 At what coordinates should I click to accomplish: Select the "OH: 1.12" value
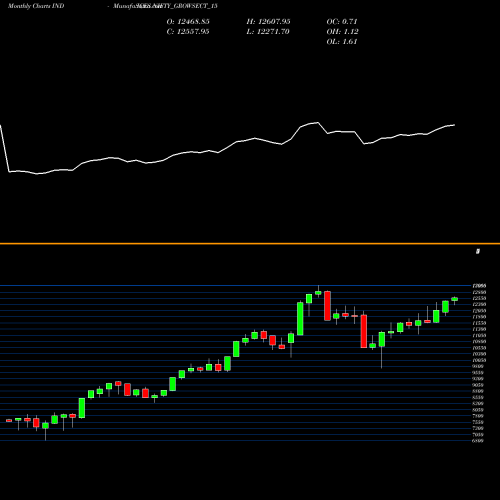(x=342, y=32)
